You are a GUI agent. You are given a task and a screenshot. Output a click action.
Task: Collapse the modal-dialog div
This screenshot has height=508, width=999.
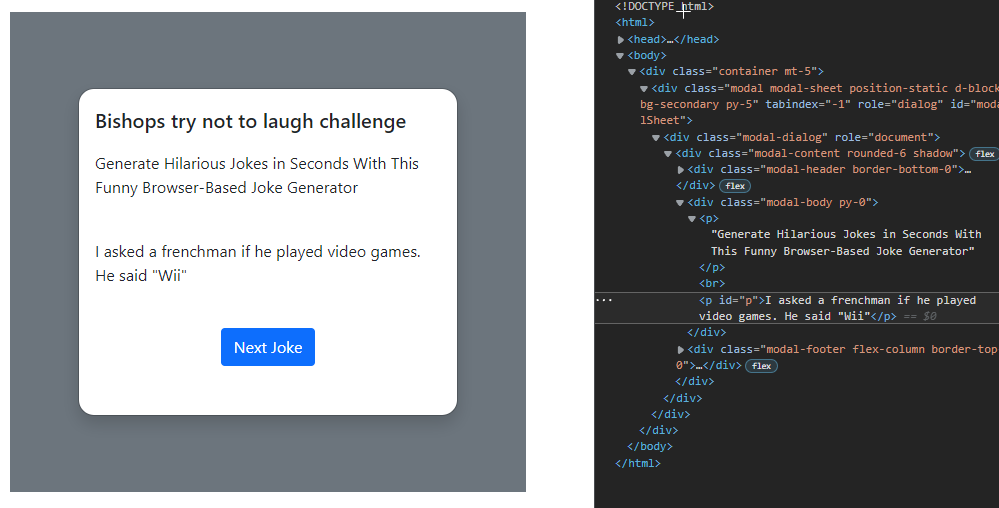click(656, 137)
